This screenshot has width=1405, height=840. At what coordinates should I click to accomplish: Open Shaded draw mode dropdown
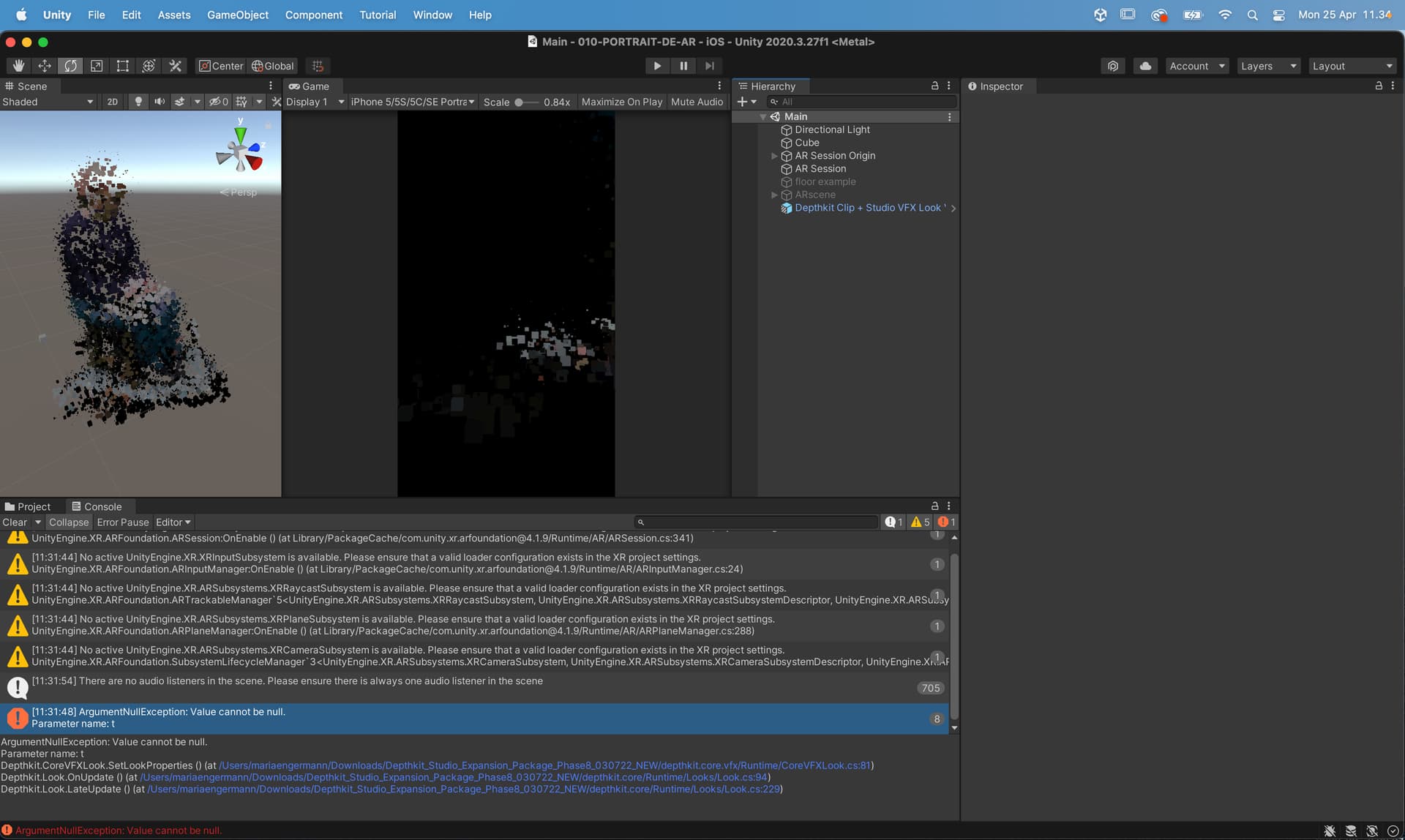tap(48, 102)
